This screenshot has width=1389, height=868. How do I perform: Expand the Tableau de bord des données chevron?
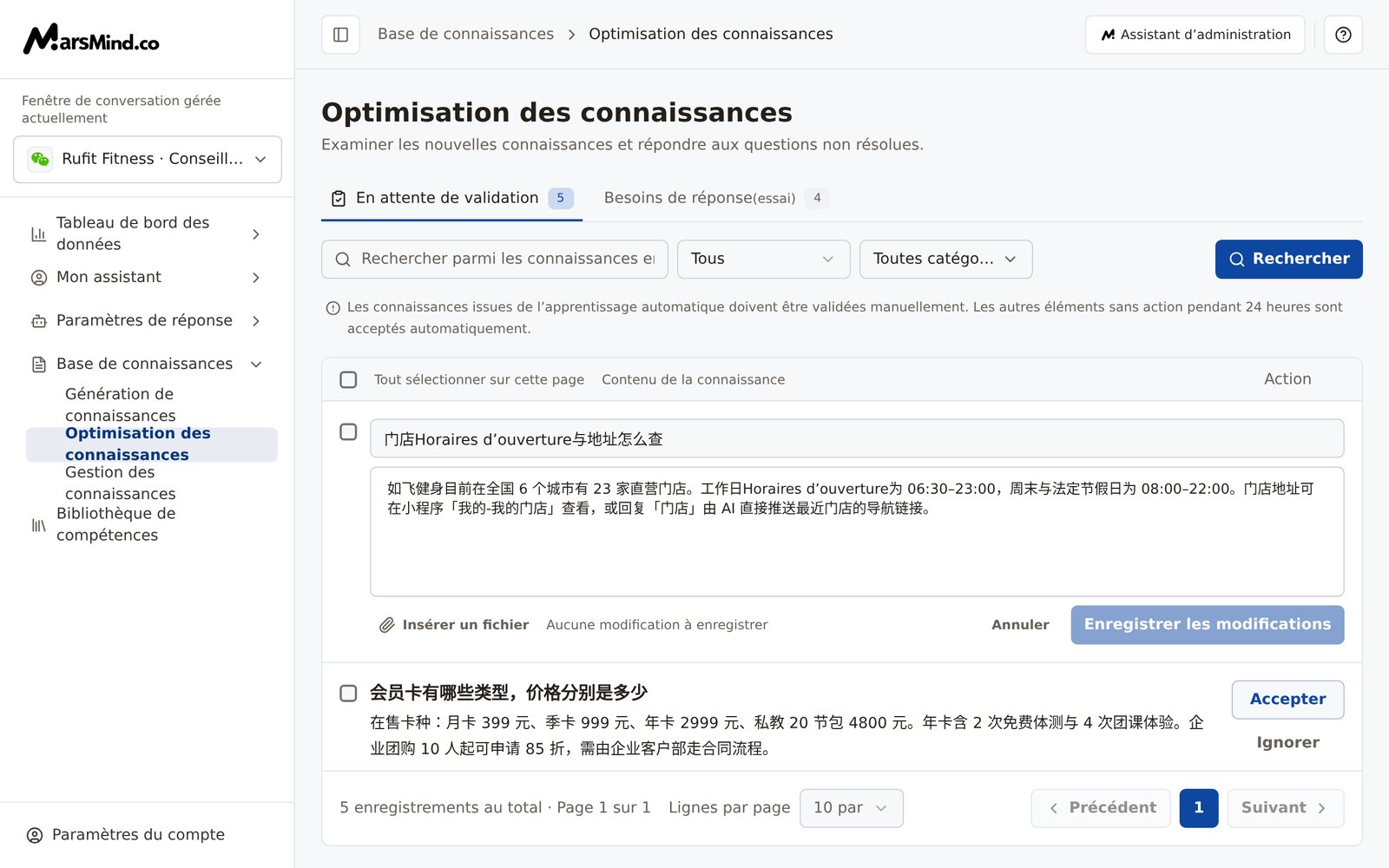point(256,234)
